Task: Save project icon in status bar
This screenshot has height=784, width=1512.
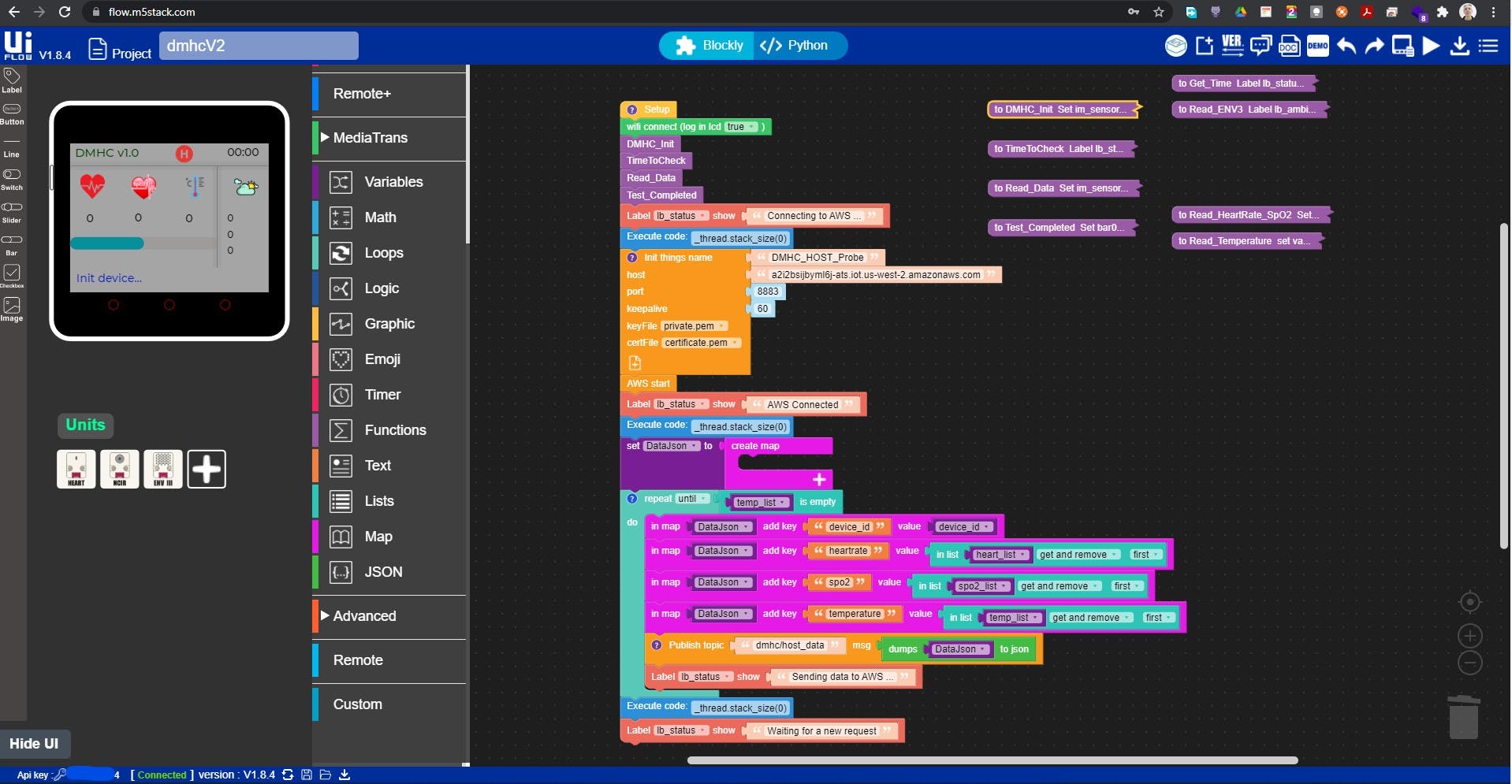Action: pos(307,775)
